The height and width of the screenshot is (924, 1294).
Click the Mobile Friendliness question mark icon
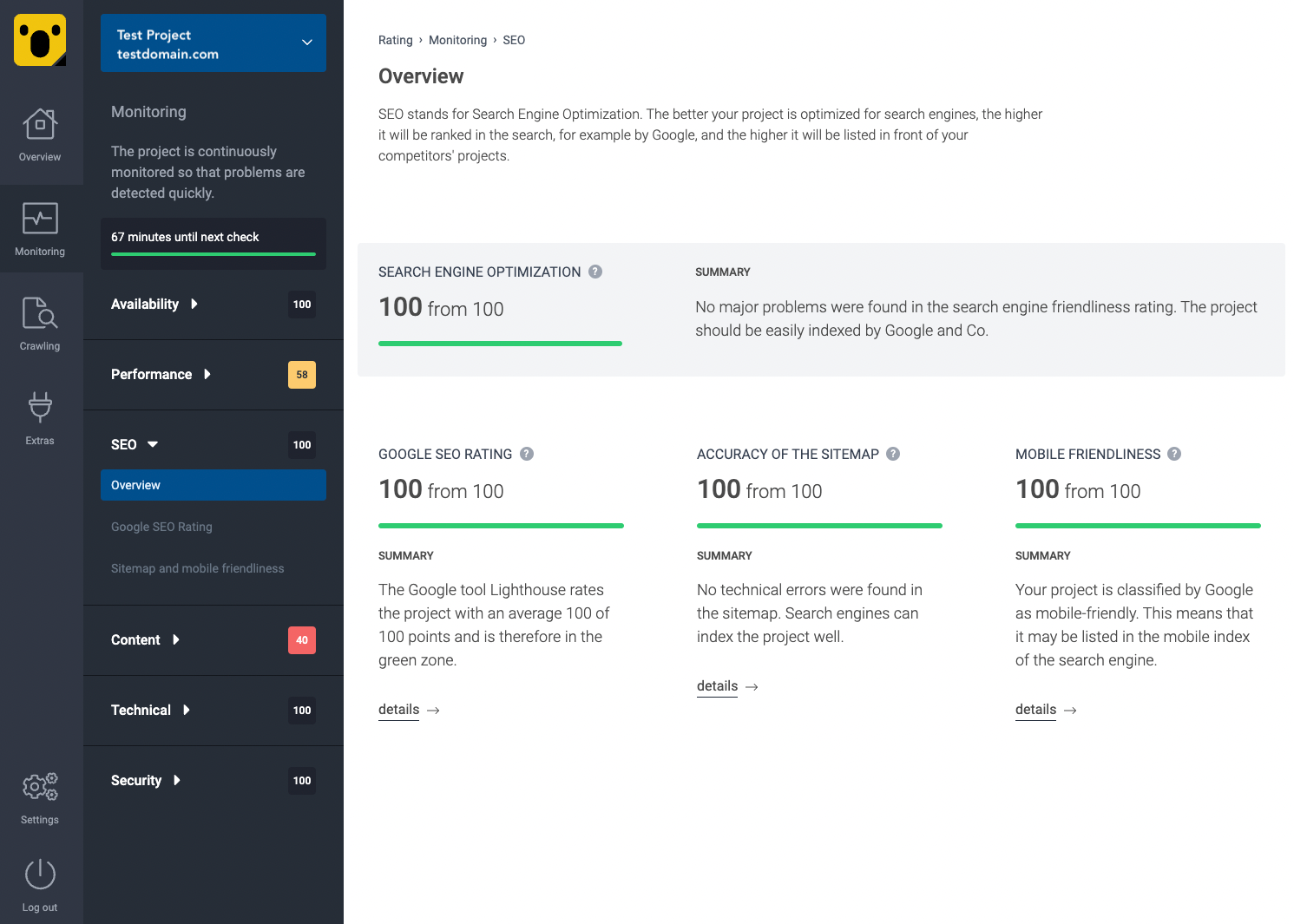(x=1174, y=453)
